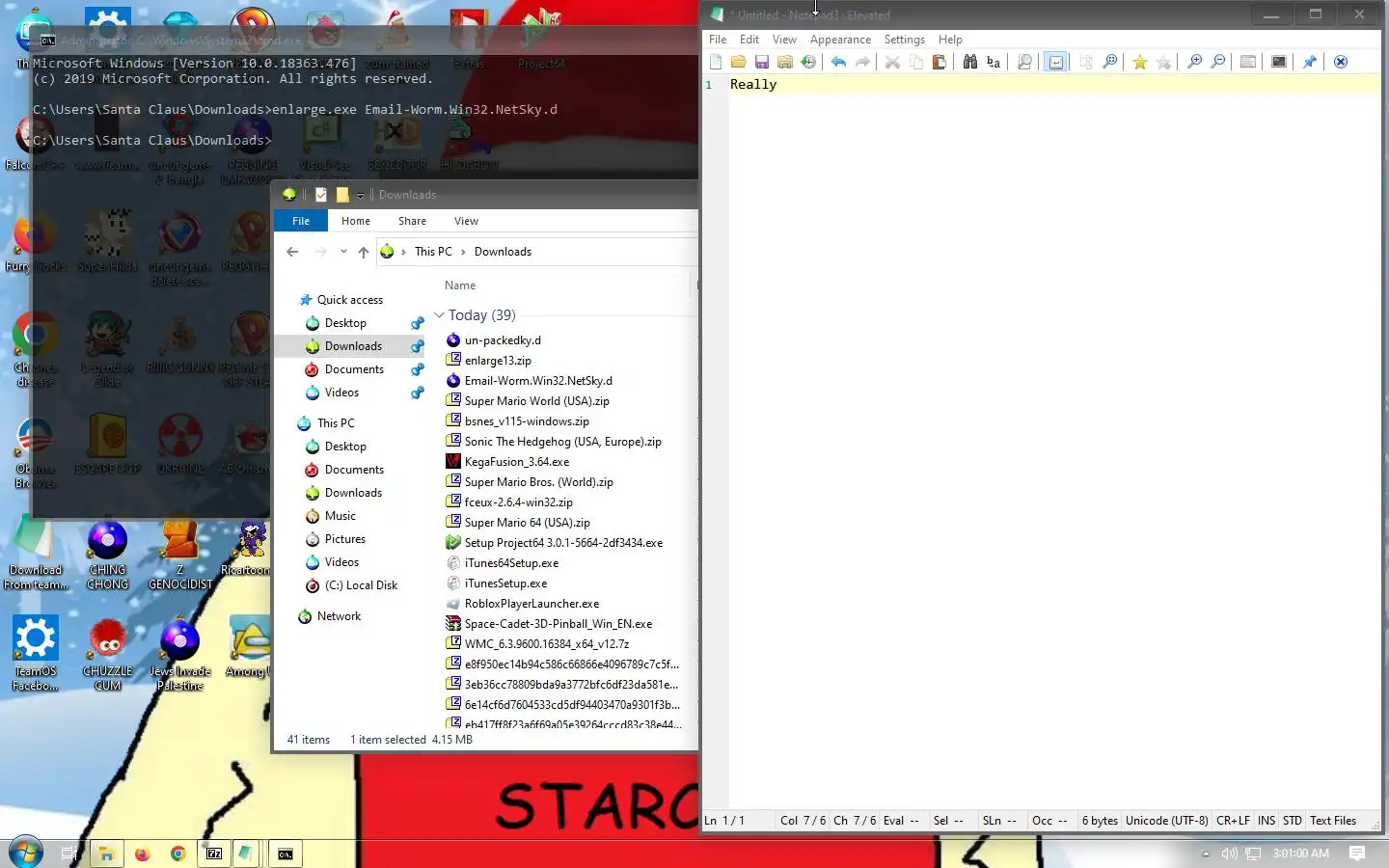This screenshot has height=868, width=1389.
Task: Zoom out using the minus magnifier icon
Action: (x=1217, y=62)
